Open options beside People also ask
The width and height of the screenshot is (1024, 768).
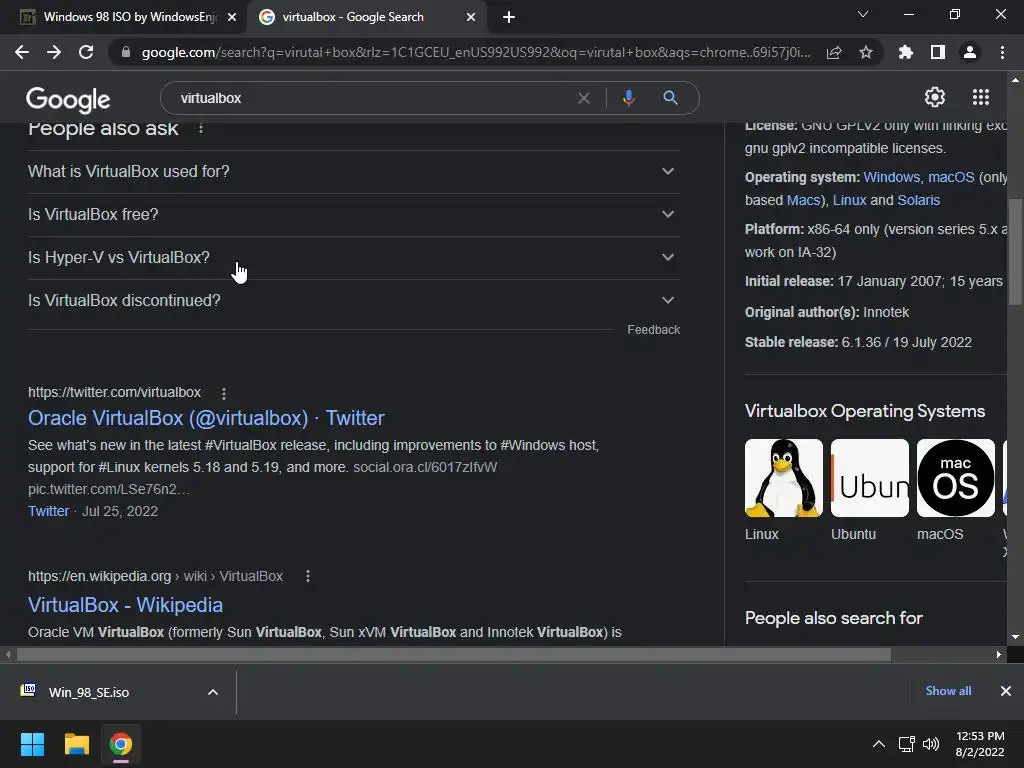[x=201, y=128]
